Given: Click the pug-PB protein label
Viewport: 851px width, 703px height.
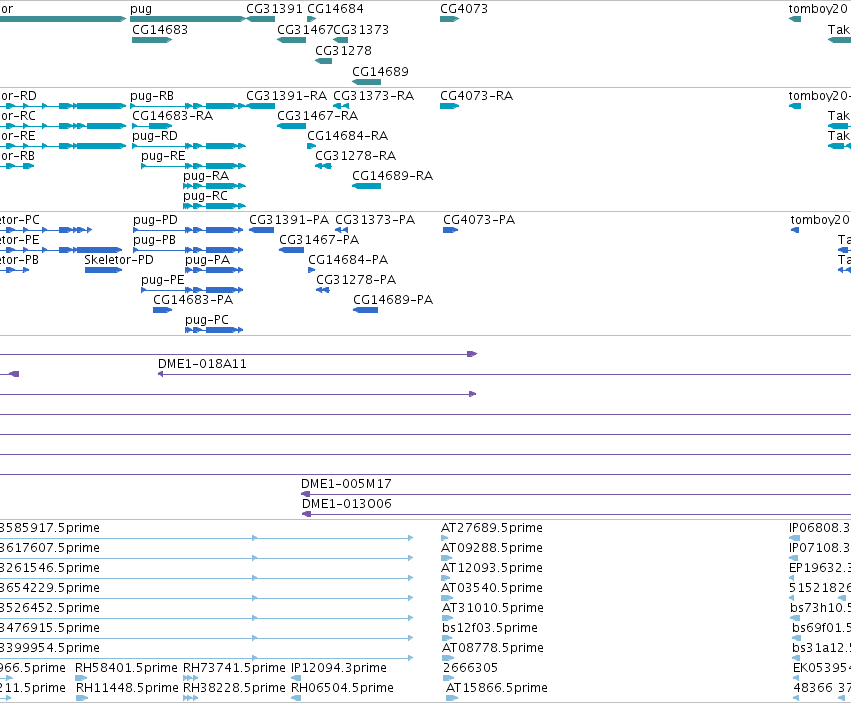Looking at the screenshot, I should 155,240.
